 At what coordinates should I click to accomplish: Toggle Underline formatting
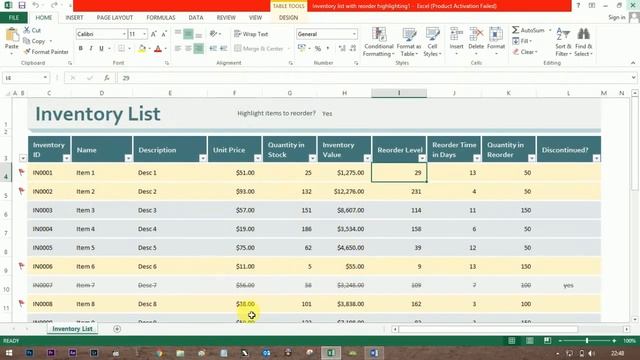101,49
